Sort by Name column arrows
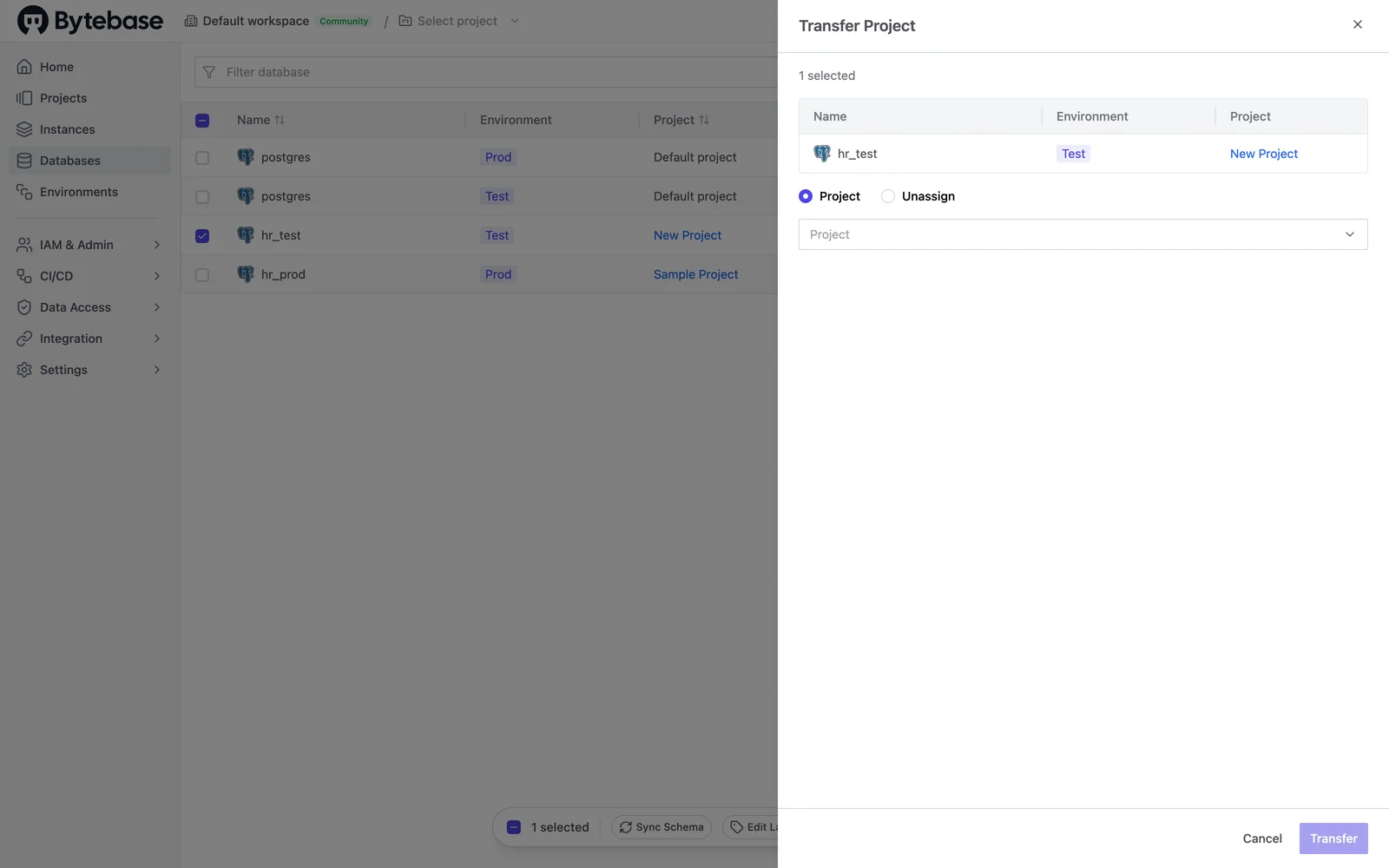The height and width of the screenshot is (868, 1389). (x=280, y=120)
